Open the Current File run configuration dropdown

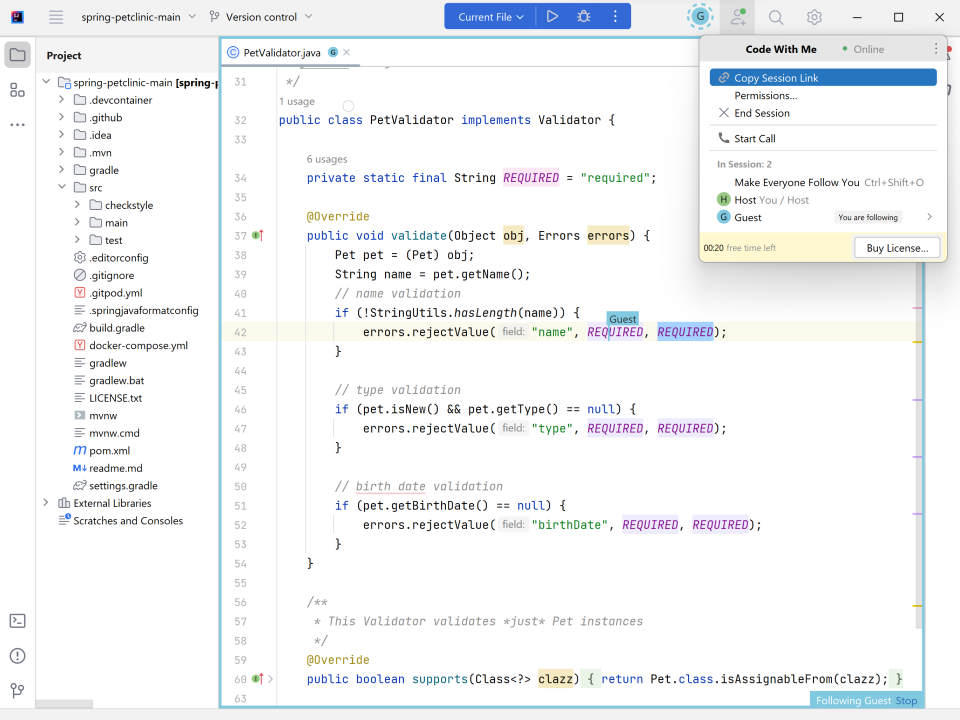pyautogui.click(x=490, y=17)
